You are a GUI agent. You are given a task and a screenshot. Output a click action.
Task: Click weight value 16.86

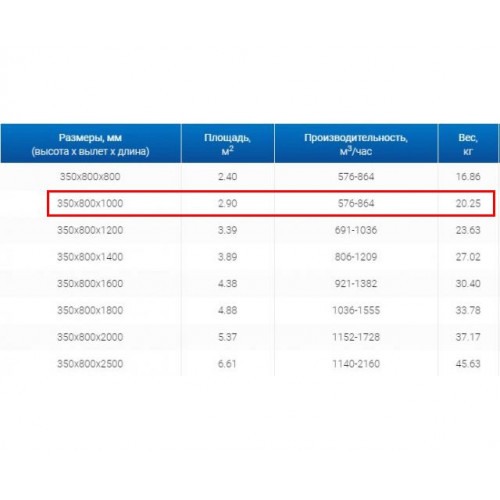pyautogui.click(x=468, y=177)
